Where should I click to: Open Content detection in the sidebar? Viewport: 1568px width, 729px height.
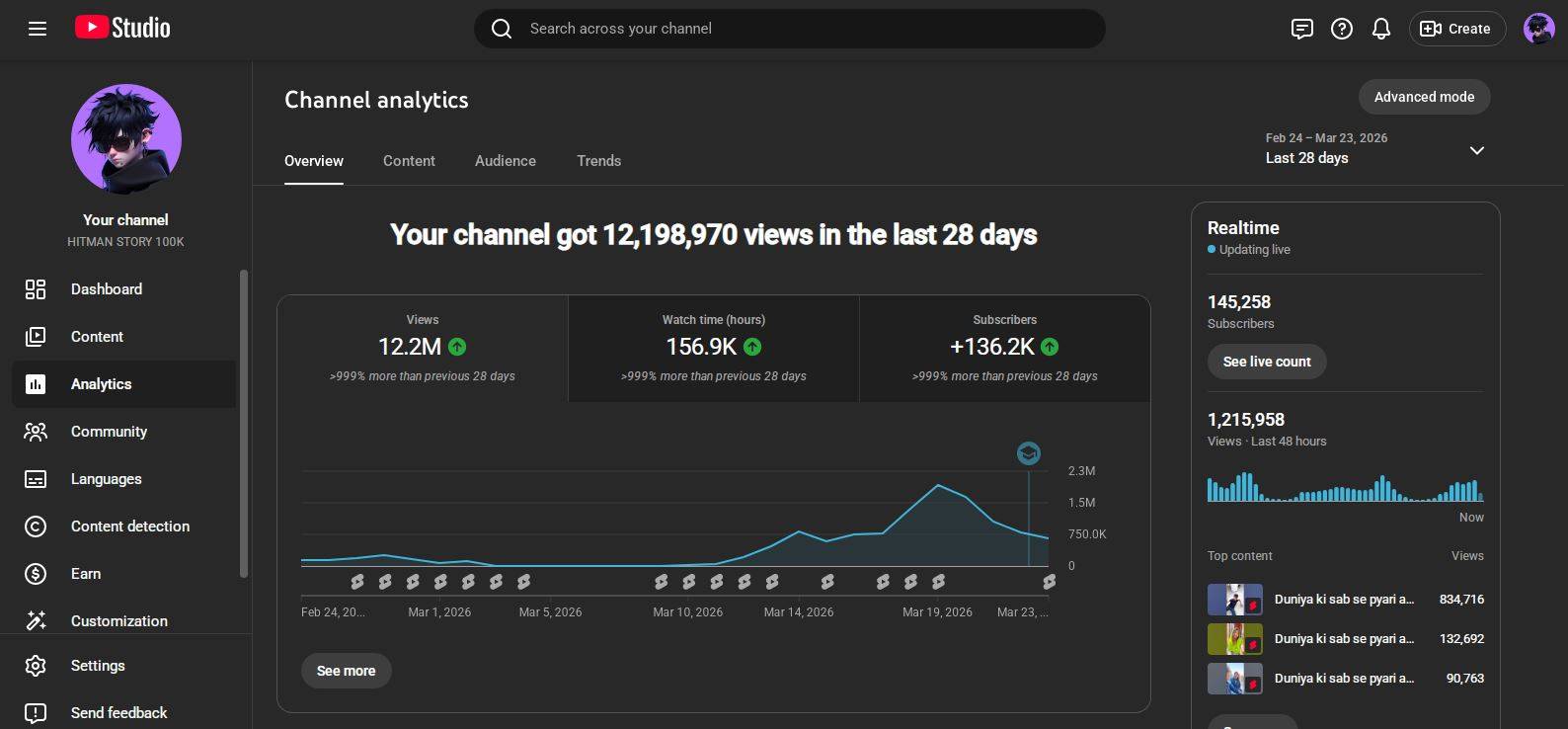[x=129, y=526]
